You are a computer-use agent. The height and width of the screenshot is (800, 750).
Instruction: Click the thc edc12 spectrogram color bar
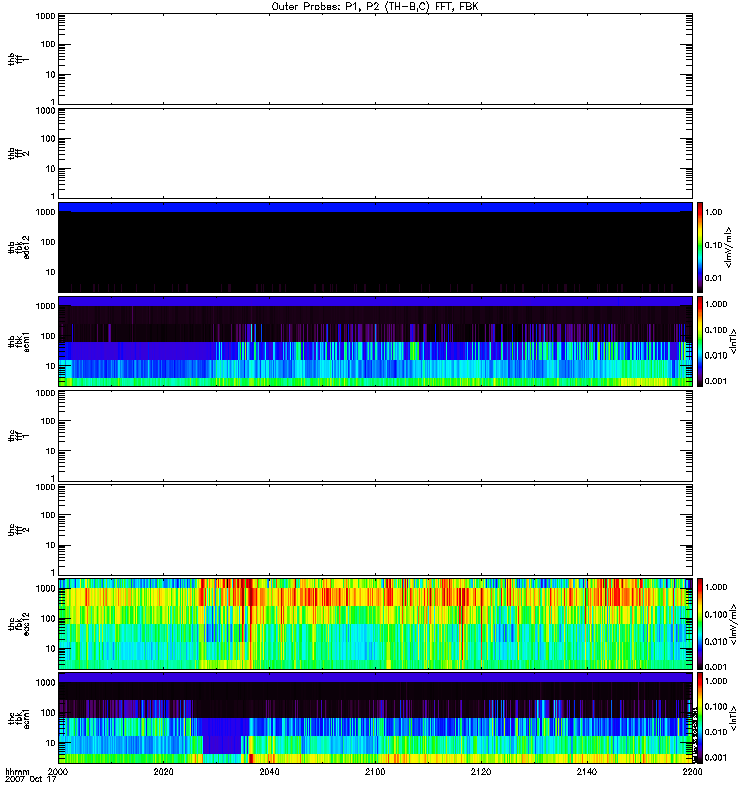pyautogui.click(x=701, y=623)
